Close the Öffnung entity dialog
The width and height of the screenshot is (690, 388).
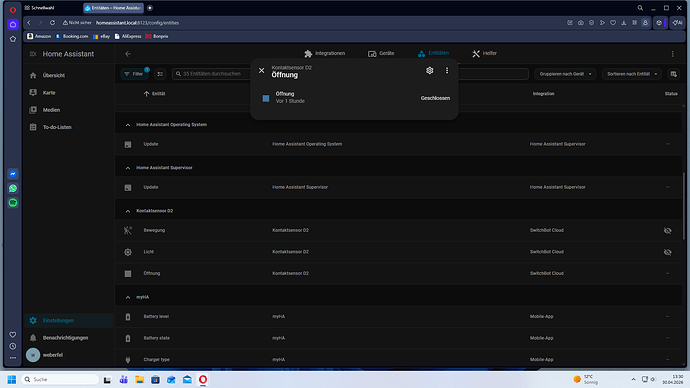261,70
